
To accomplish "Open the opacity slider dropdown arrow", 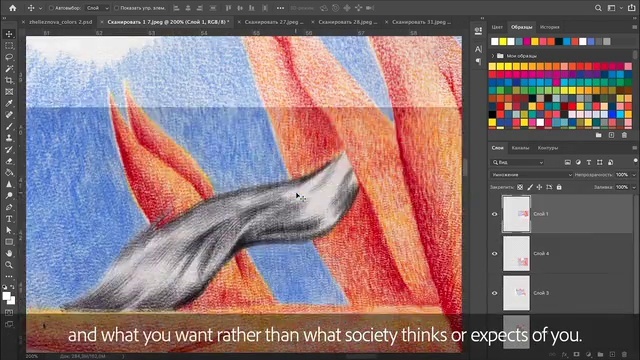I will (634, 175).
